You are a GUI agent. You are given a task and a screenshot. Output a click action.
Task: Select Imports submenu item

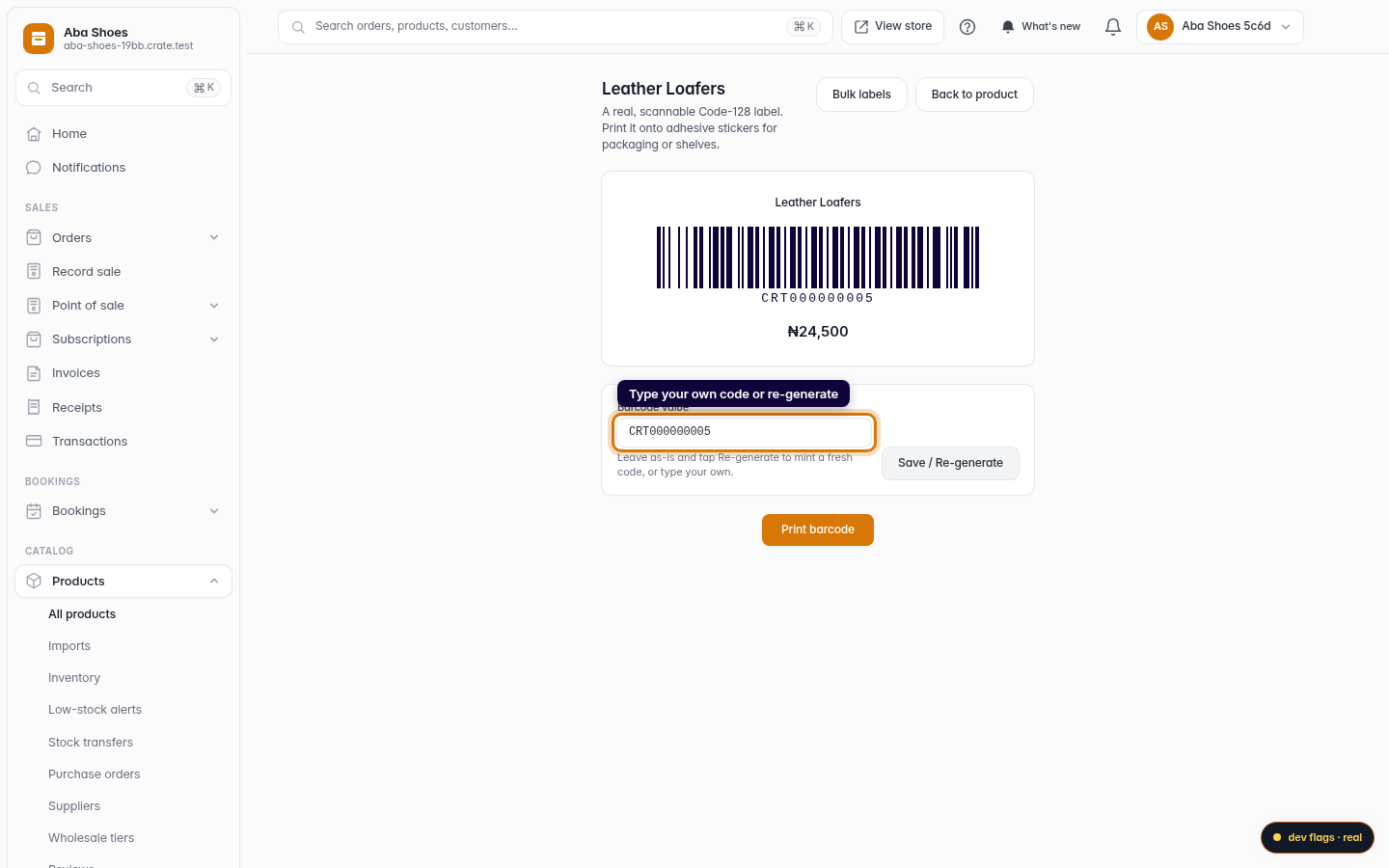tap(69, 646)
